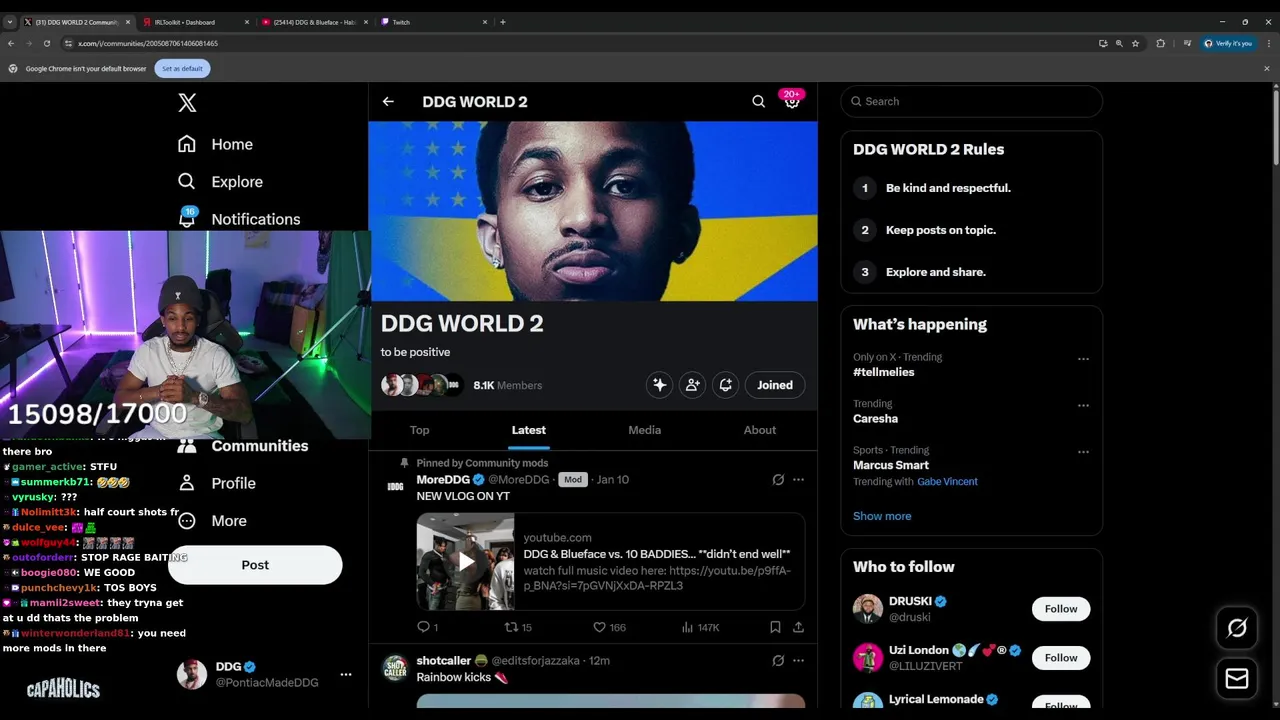This screenshot has height=720, width=1280.
Task: Toggle community notifications bell
Action: click(726, 385)
